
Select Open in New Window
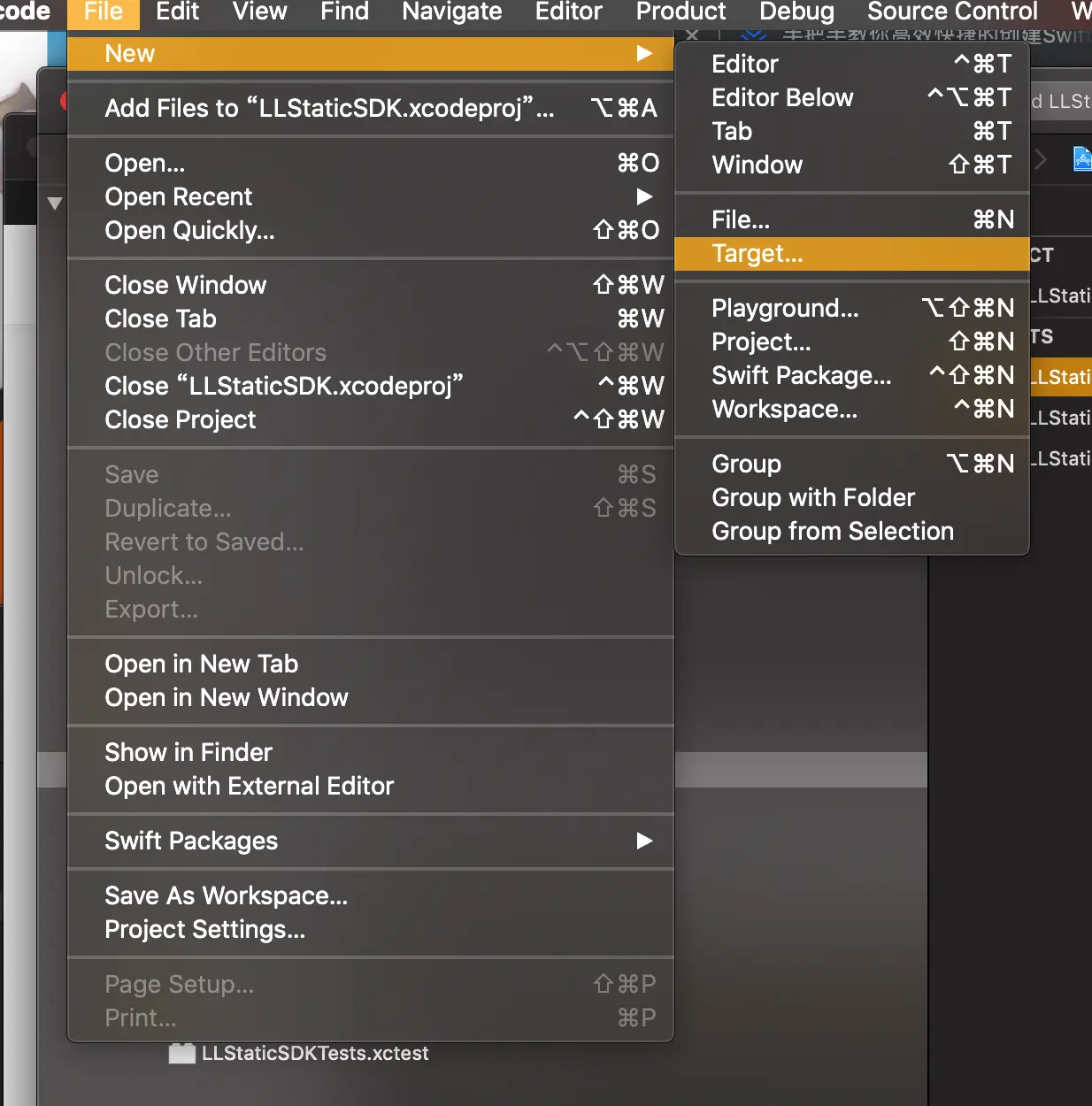click(371, 698)
